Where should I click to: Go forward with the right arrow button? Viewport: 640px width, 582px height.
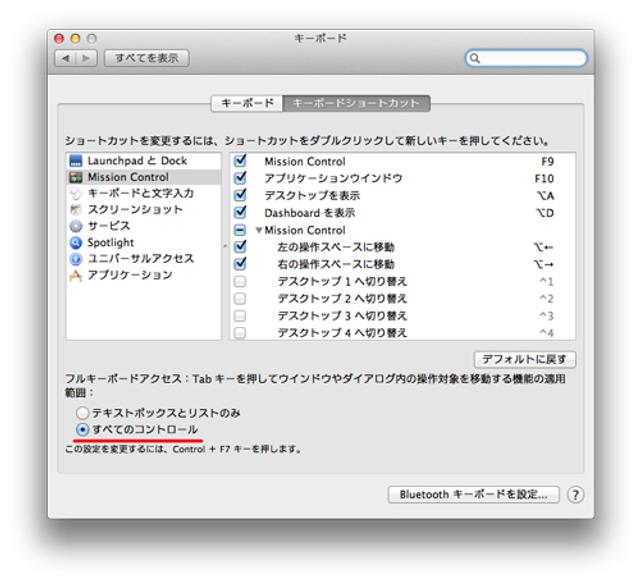point(86,58)
